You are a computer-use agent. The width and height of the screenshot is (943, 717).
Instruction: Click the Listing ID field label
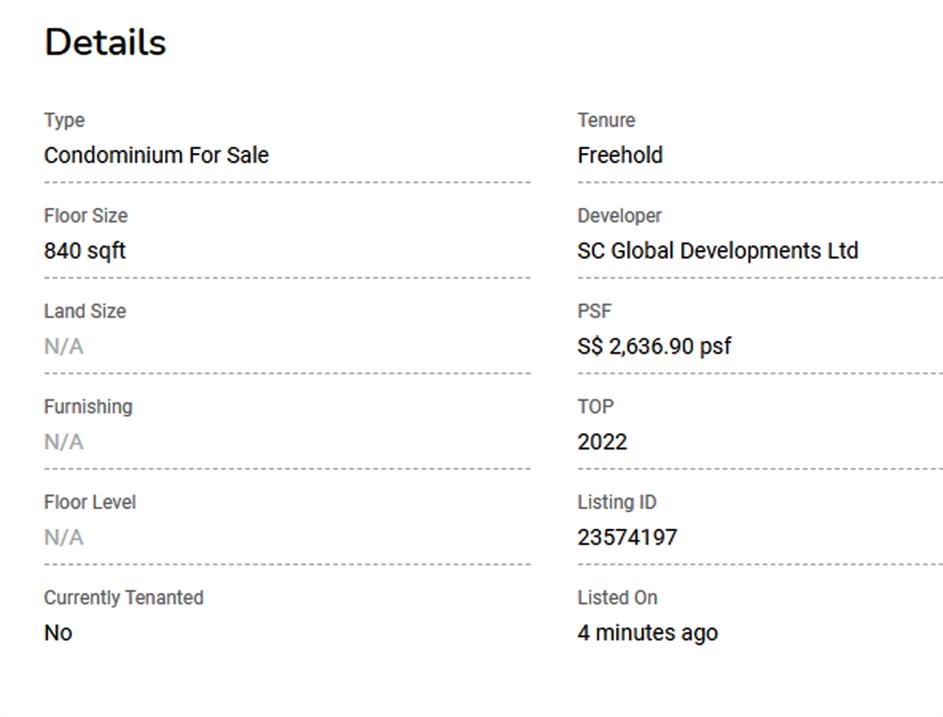click(x=616, y=502)
